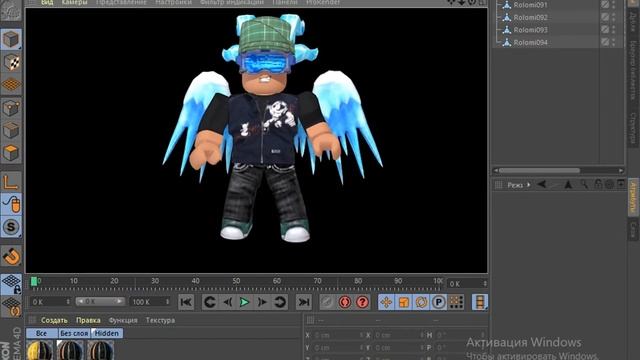Screen dimensions: 640x360
Task: Step forward one frame
Action: pos(262,302)
